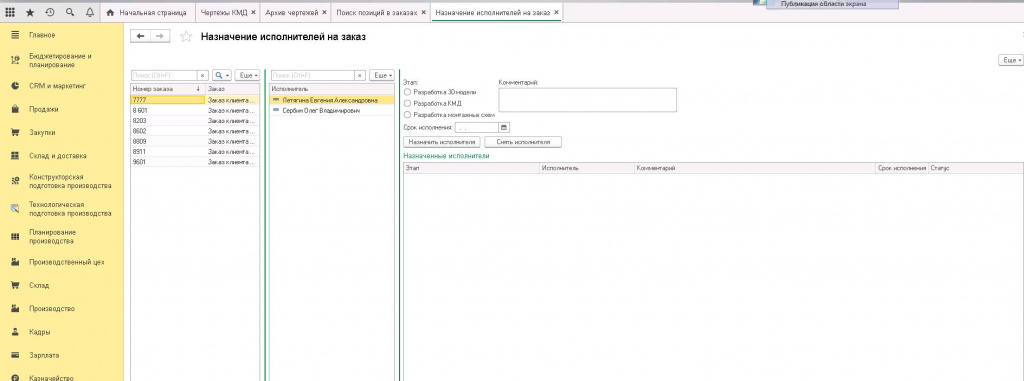Viewport: 1024px width, 381px height.
Task: Go back with the left arrow button
Action: coord(140,37)
